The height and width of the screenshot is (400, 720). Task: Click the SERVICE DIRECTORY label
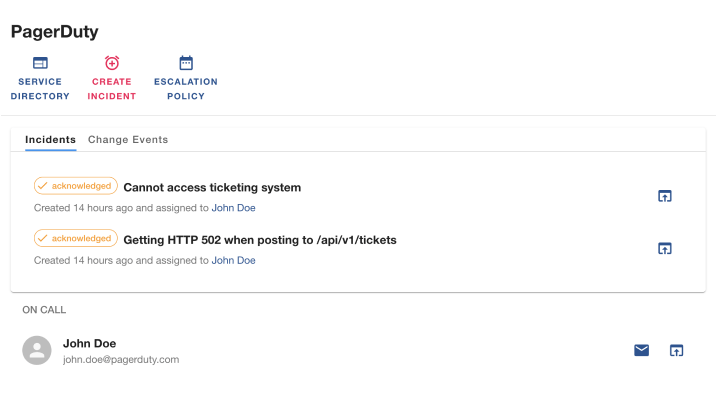click(x=40, y=89)
